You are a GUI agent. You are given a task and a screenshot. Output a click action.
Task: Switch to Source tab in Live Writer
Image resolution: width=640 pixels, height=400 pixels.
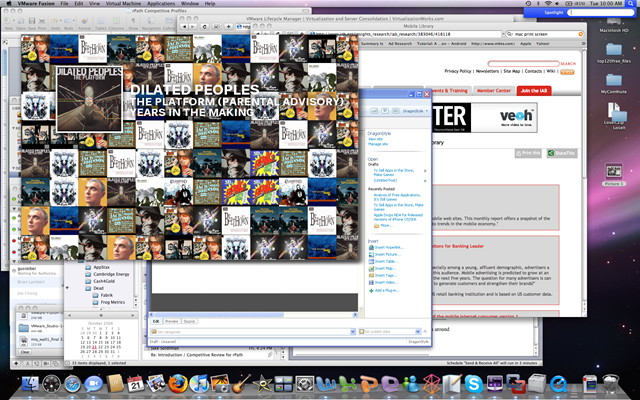189,322
